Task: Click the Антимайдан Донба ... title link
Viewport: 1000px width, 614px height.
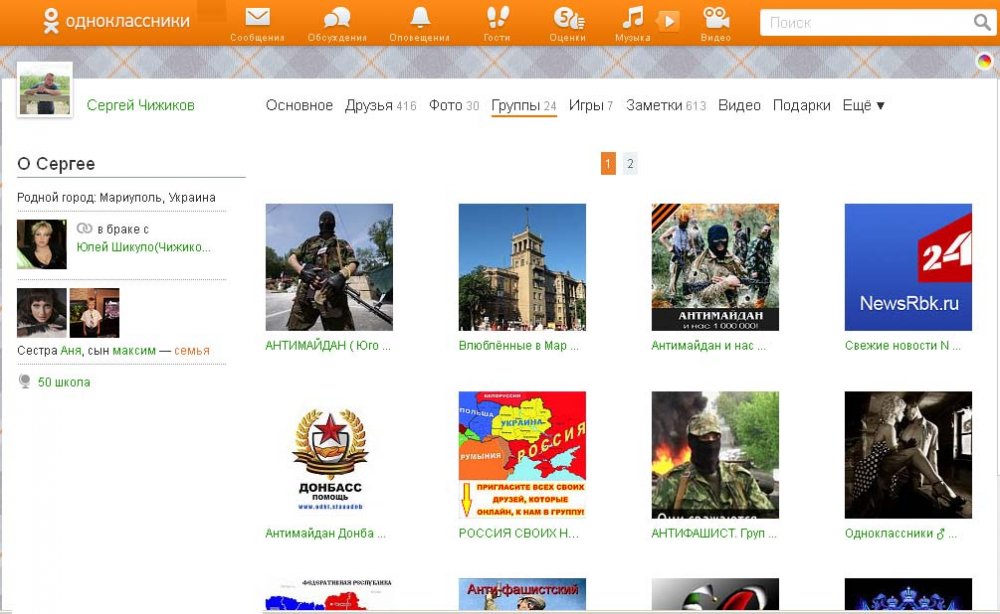Action: coord(325,534)
